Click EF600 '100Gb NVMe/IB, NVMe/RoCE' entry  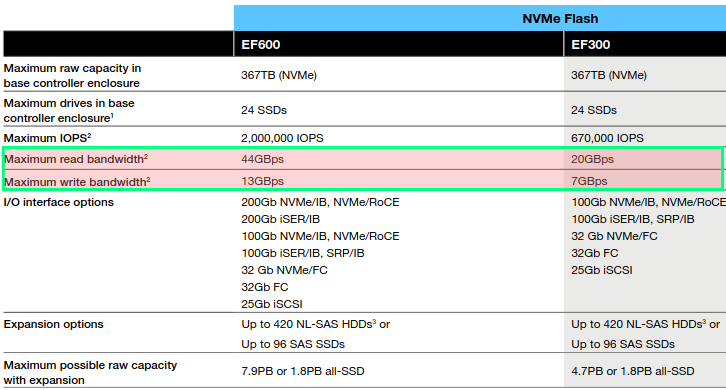point(320,236)
